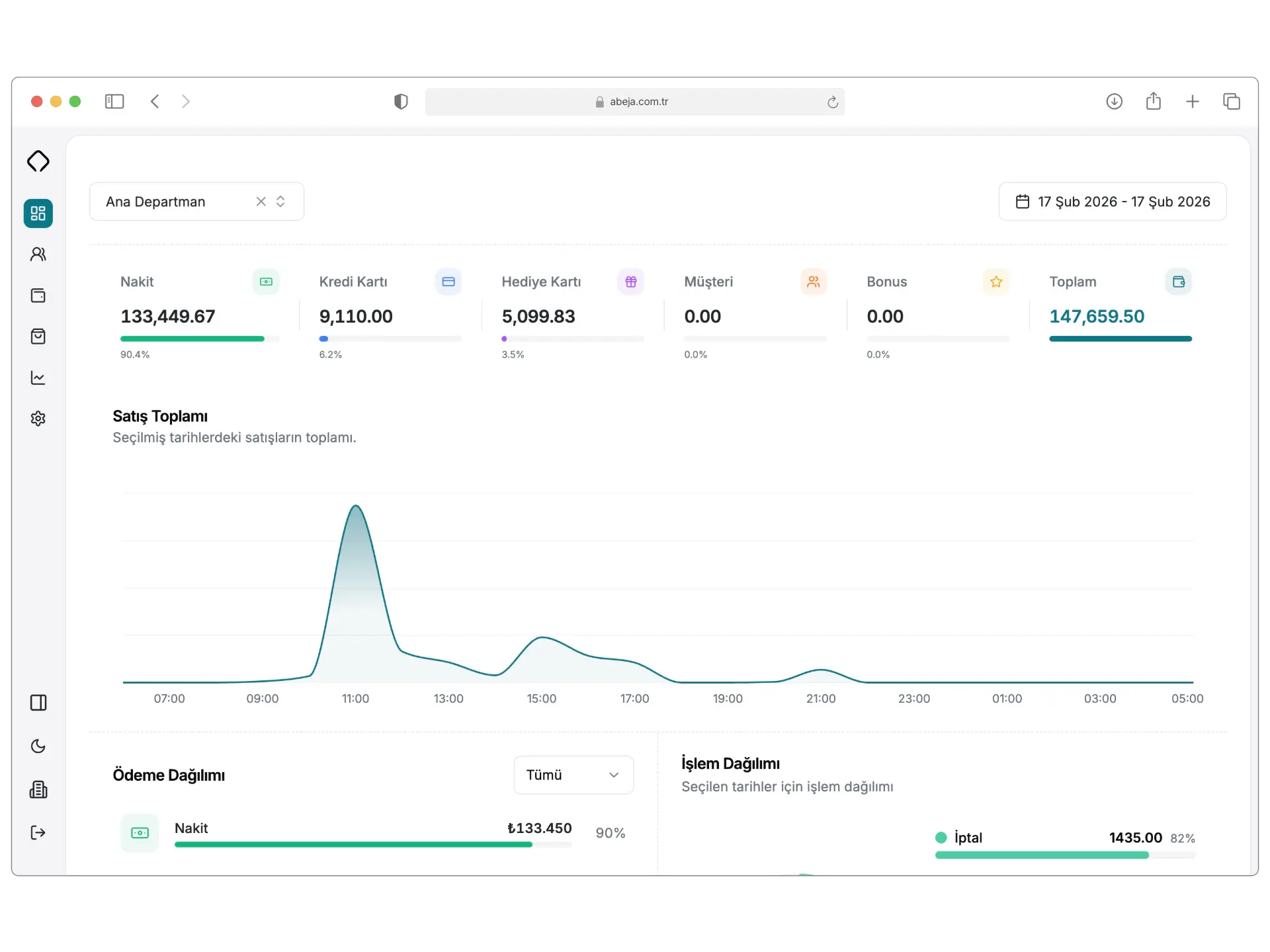Toggle dark mode moon icon
Image resolution: width=1270 pixels, height=952 pixels.
[x=38, y=746]
